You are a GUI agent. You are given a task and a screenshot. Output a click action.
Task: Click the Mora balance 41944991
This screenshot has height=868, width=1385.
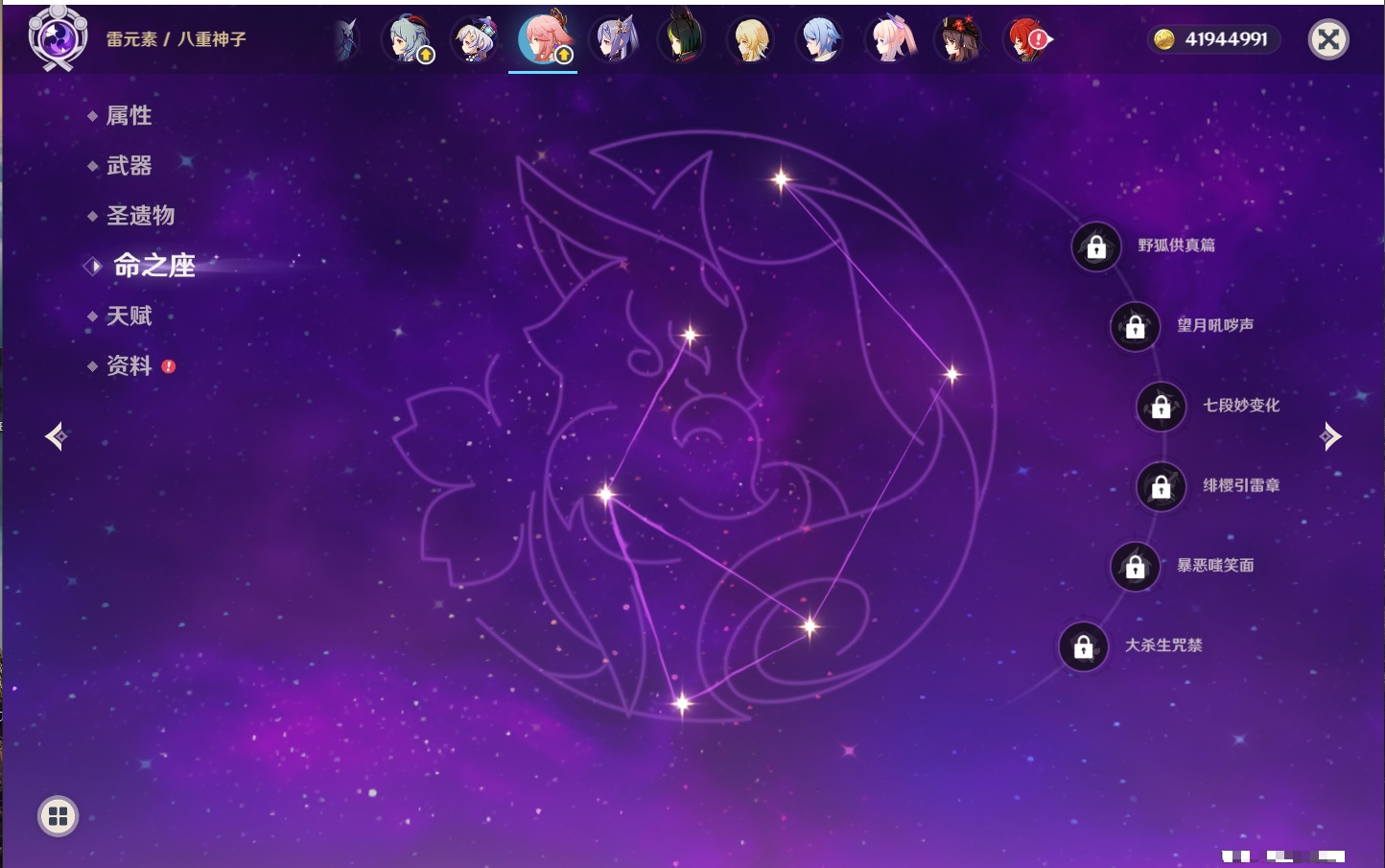pos(1212,39)
